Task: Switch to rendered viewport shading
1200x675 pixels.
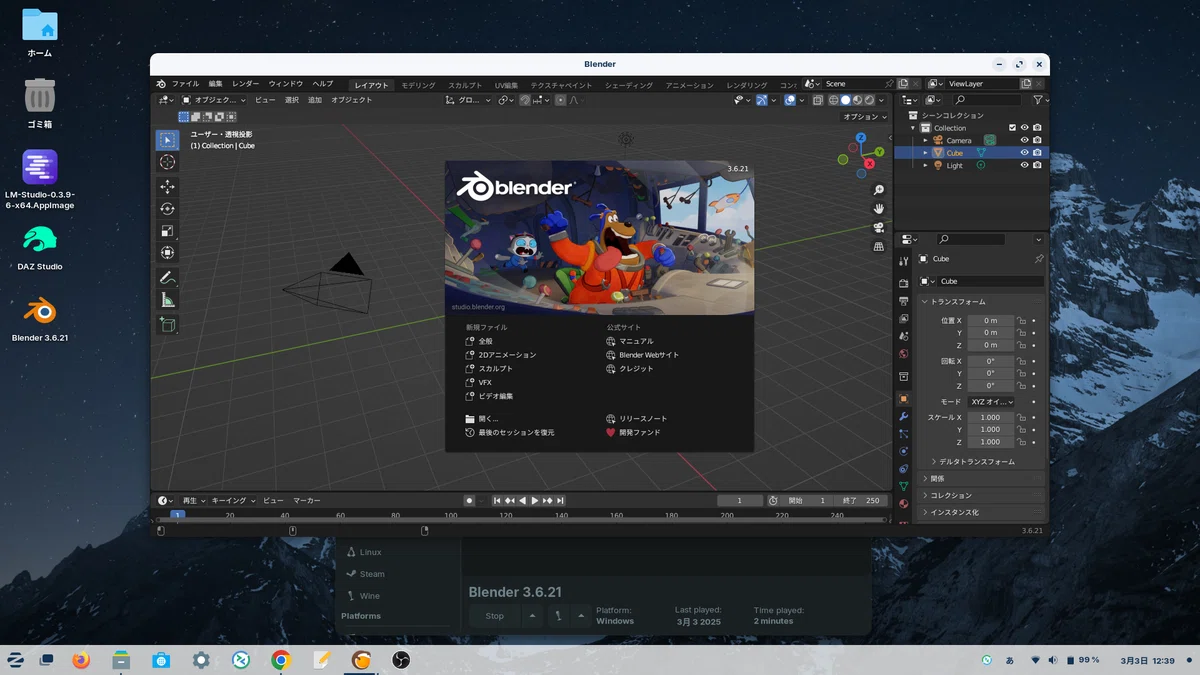Action: pyautogui.click(x=869, y=100)
